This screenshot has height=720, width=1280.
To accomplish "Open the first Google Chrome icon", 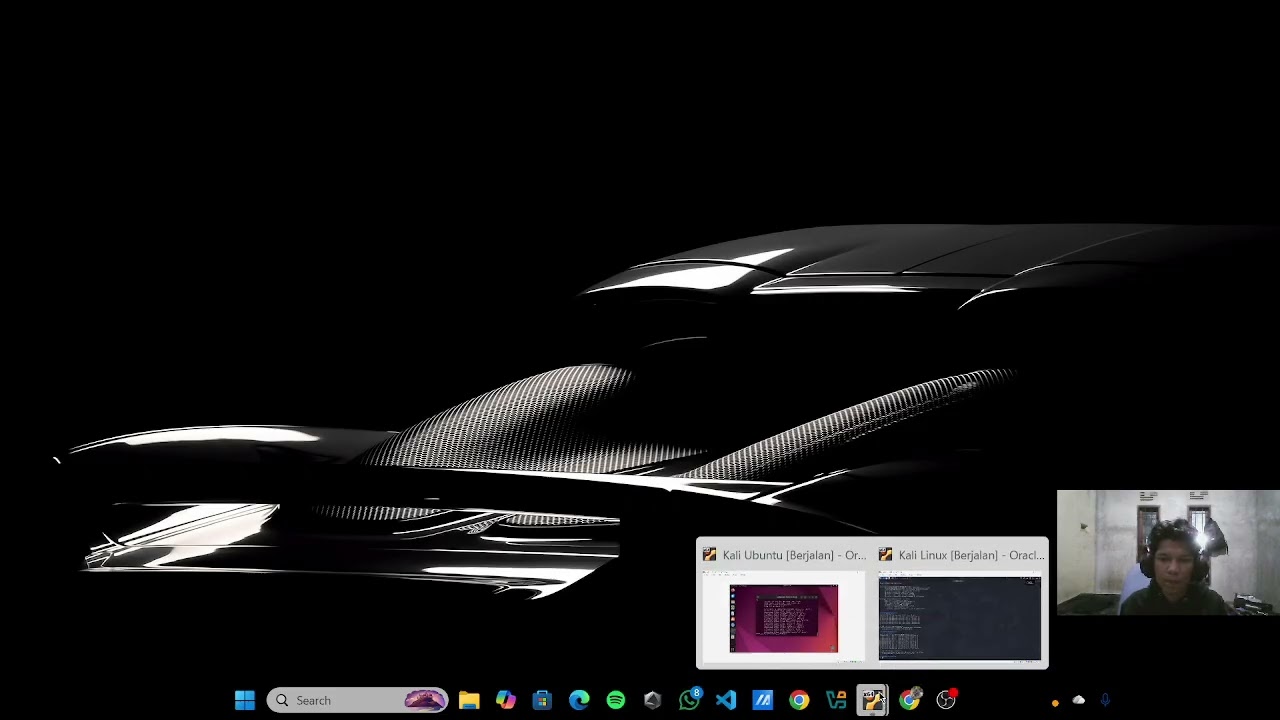I will pyautogui.click(x=799, y=700).
